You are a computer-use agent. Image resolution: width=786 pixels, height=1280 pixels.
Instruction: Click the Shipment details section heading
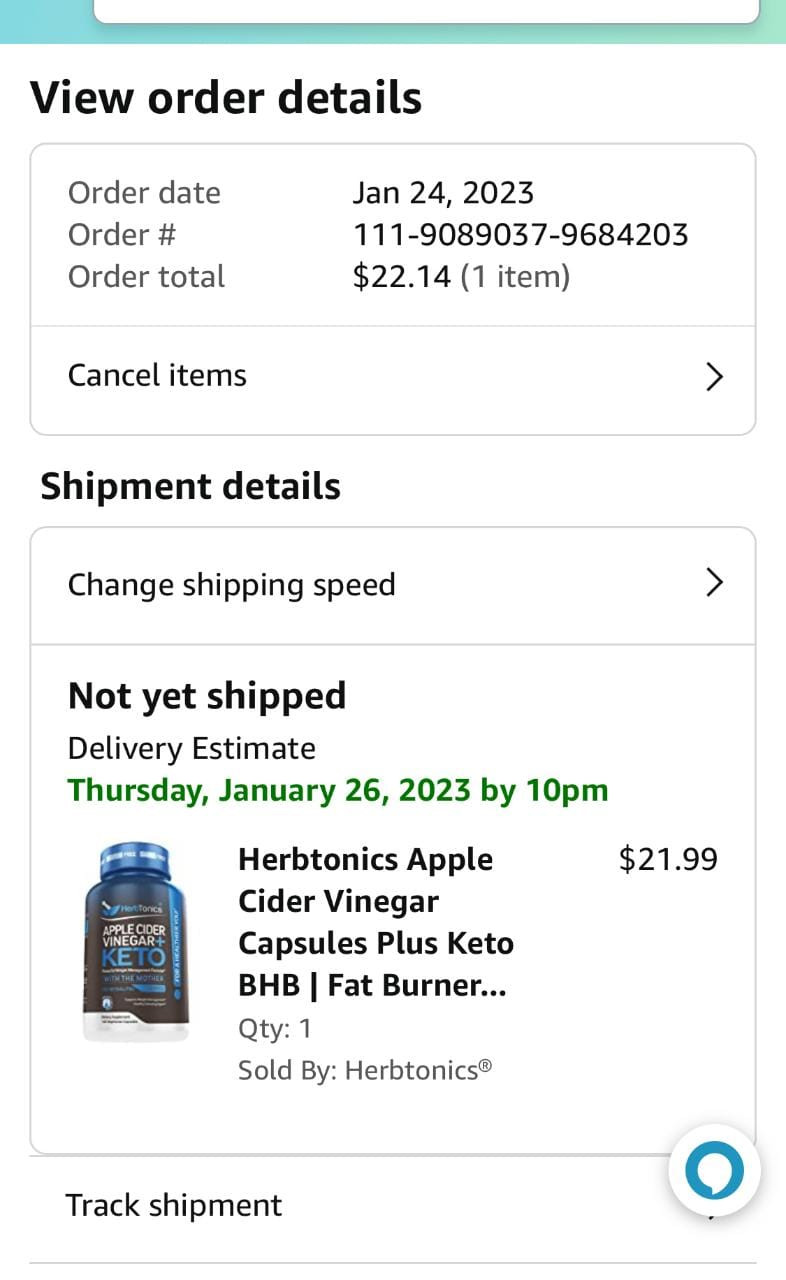click(x=190, y=487)
